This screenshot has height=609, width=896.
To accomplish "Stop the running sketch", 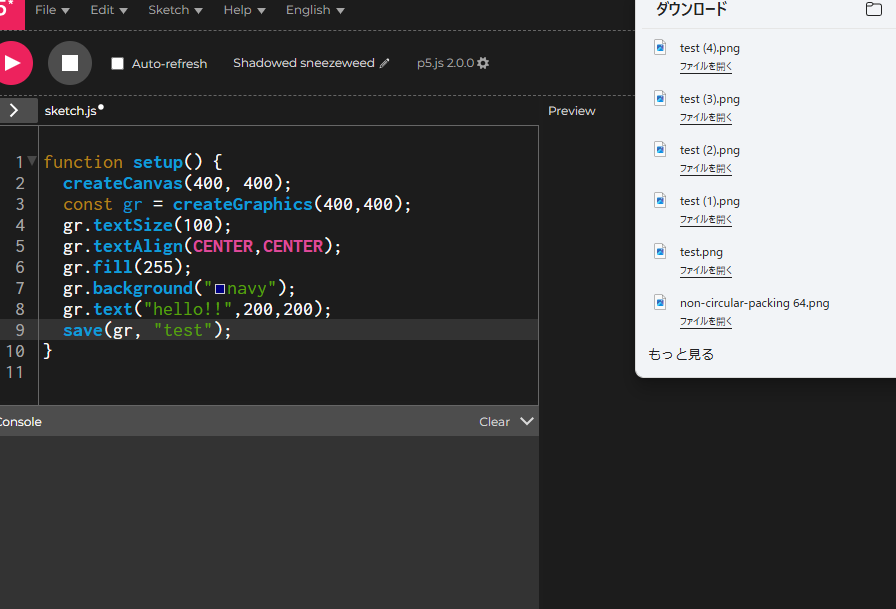I will 70,63.
